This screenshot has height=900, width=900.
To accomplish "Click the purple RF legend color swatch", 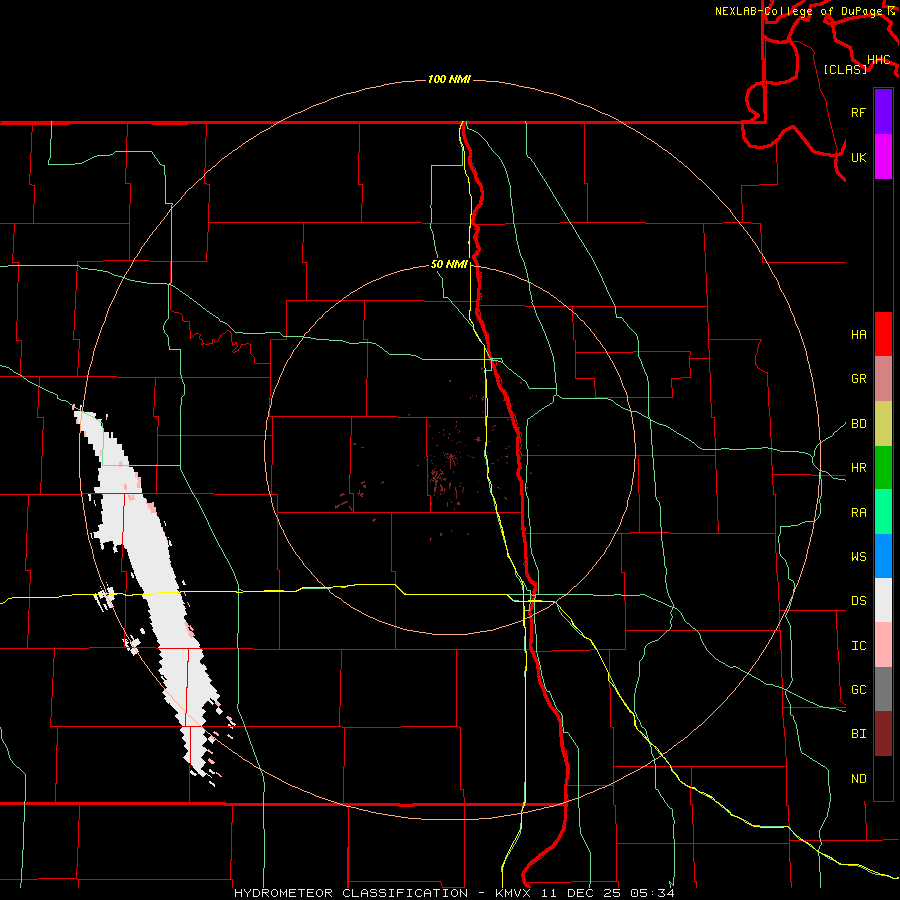I will (x=883, y=112).
